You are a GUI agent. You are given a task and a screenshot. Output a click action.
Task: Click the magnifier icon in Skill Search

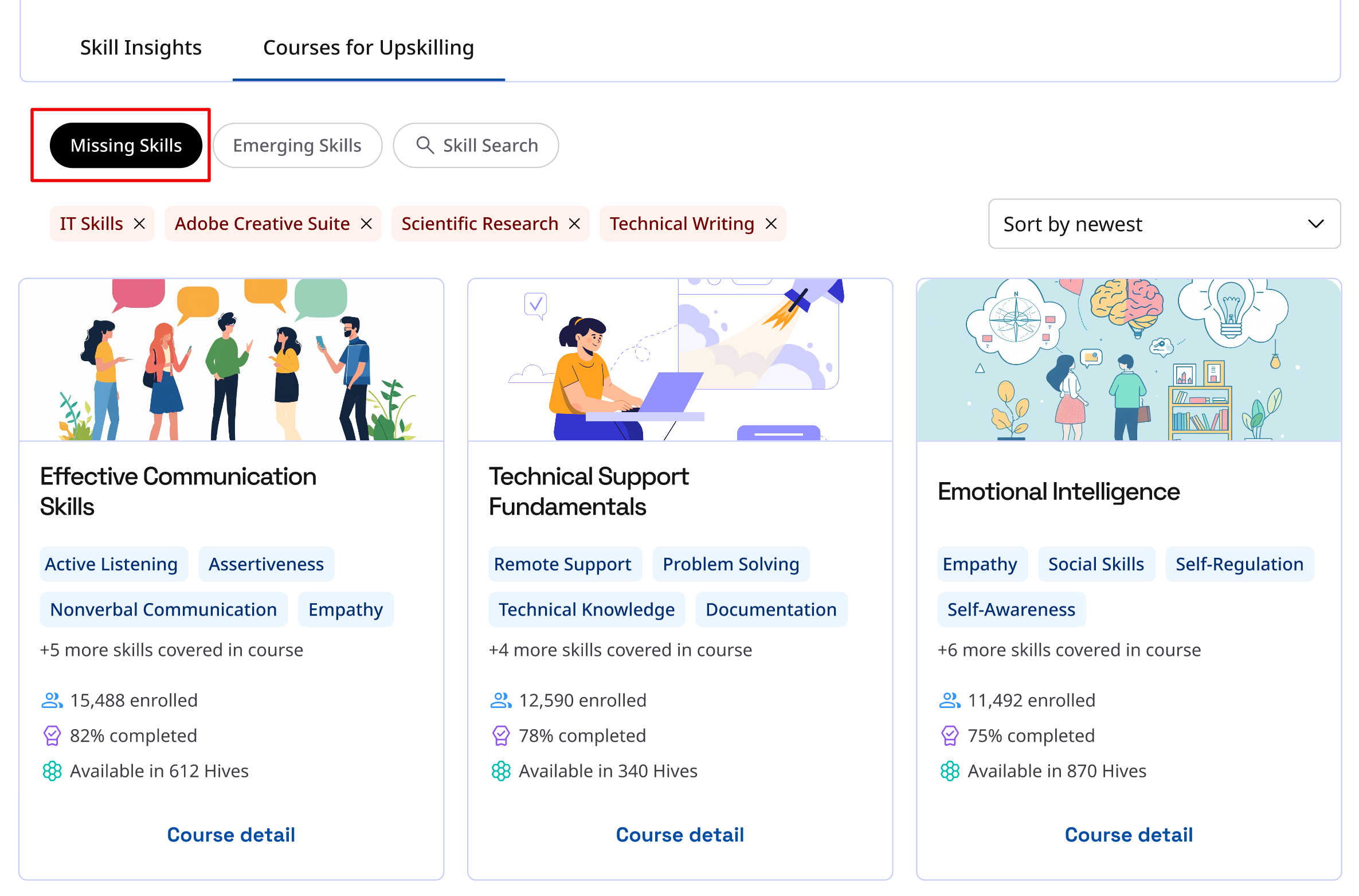coord(425,145)
